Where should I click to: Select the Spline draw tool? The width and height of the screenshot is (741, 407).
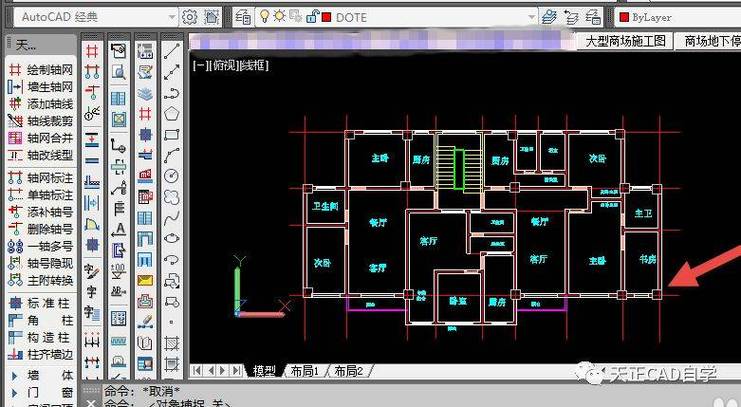pos(172,218)
